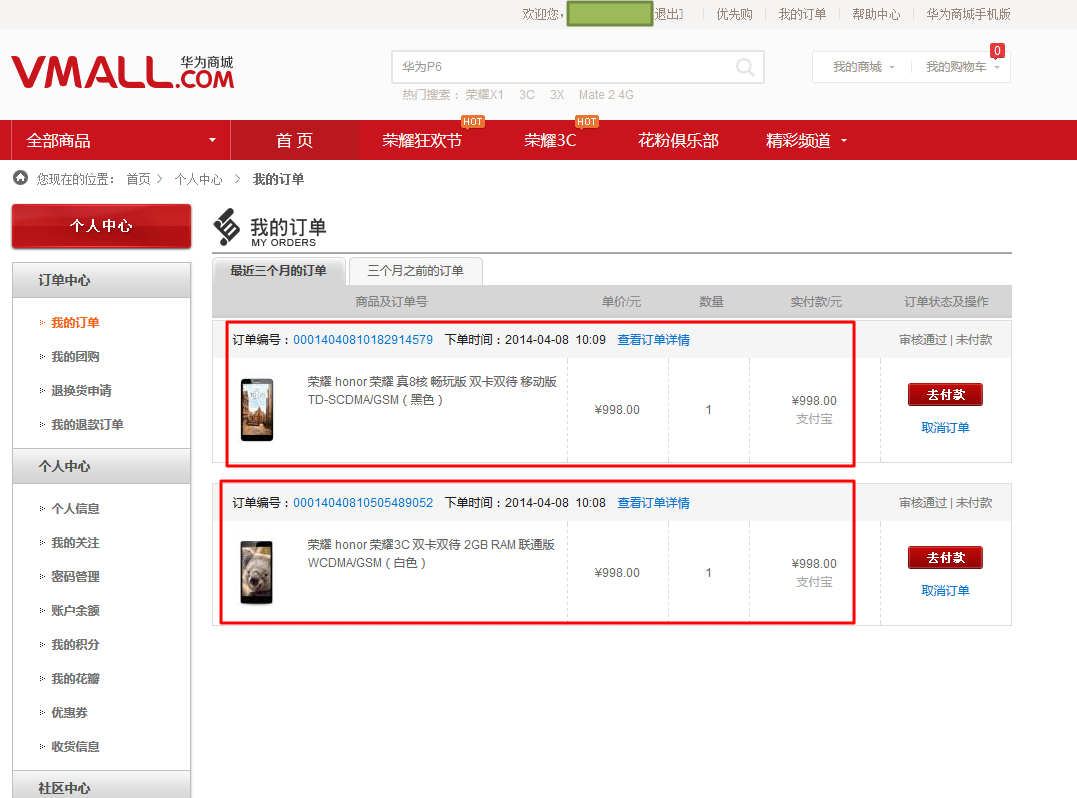Screen dimensions: 1077x798
Task: Go to 首页 in the red navigation bar
Action: point(295,141)
